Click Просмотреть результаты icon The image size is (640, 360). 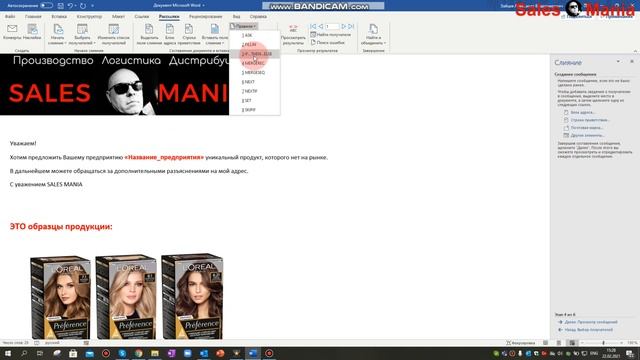click(293, 34)
